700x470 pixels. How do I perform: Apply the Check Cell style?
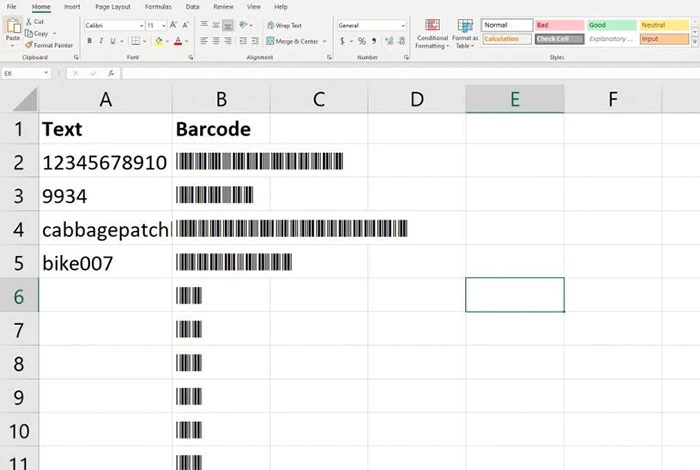[x=559, y=39]
